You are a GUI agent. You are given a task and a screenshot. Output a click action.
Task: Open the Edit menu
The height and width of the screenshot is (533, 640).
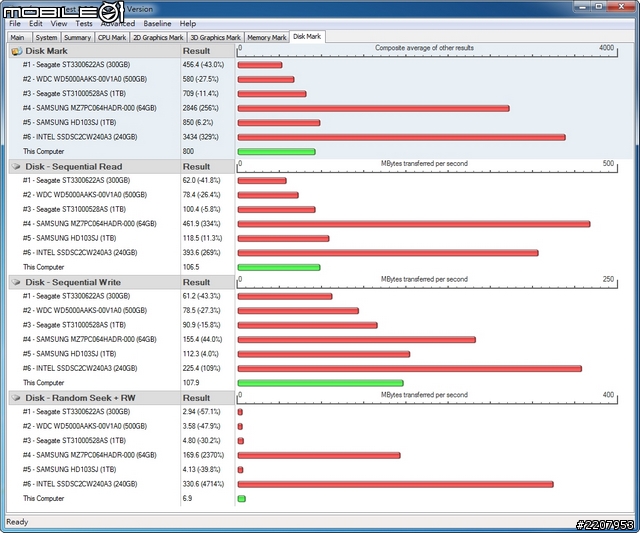pyautogui.click(x=36, y=24)
